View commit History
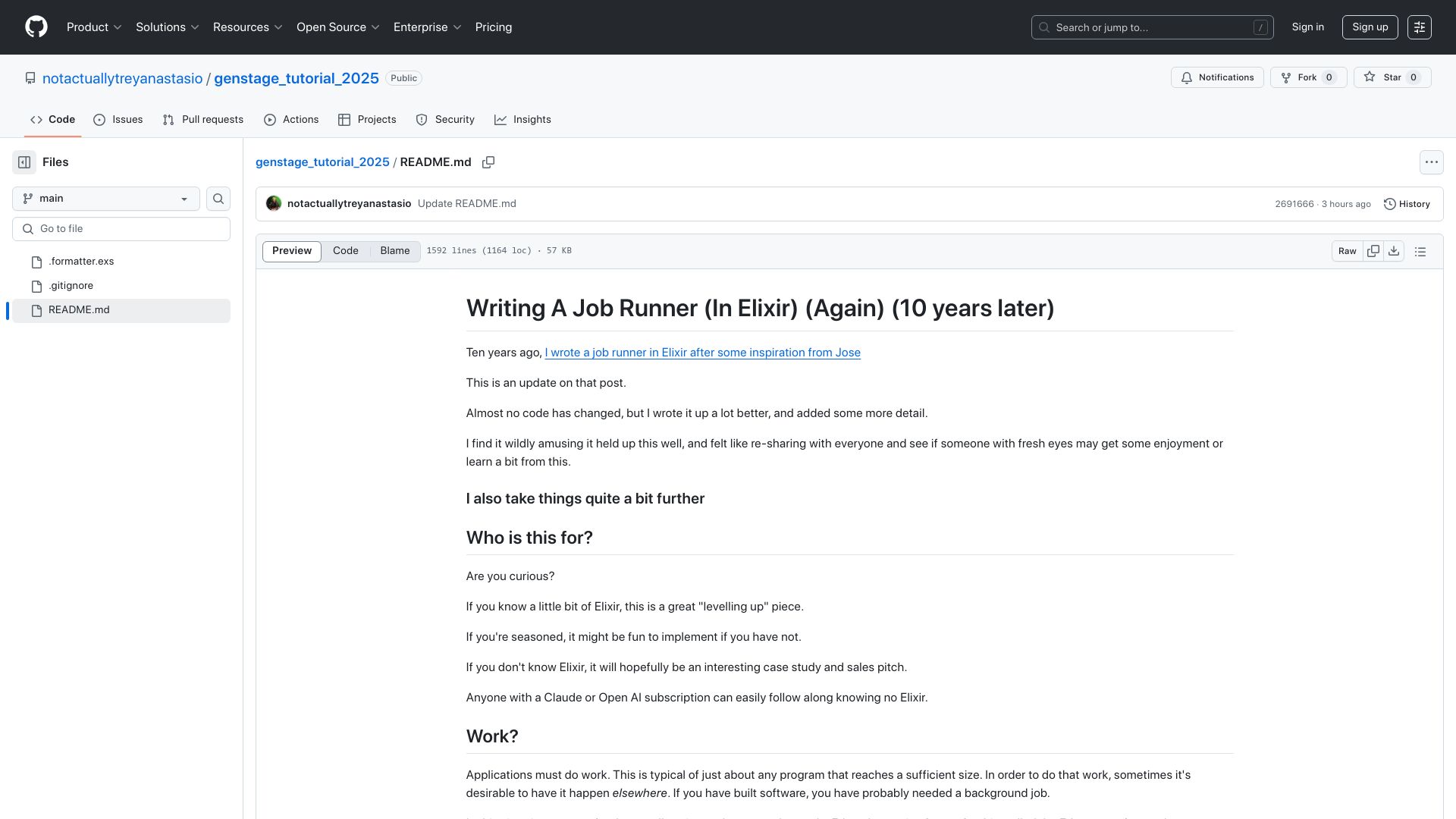1456x819 pixels. (1407, 204)
